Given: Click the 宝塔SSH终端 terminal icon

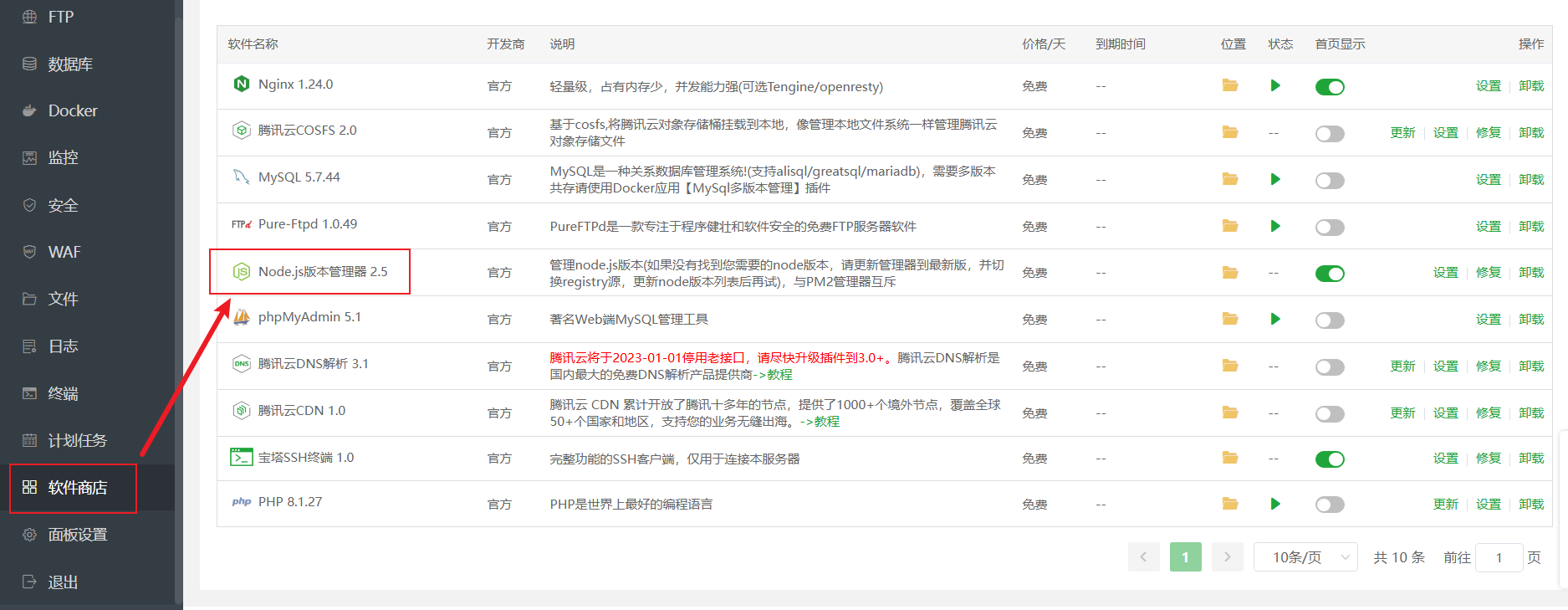Looking at the screenshot, I should coord(241,458).
